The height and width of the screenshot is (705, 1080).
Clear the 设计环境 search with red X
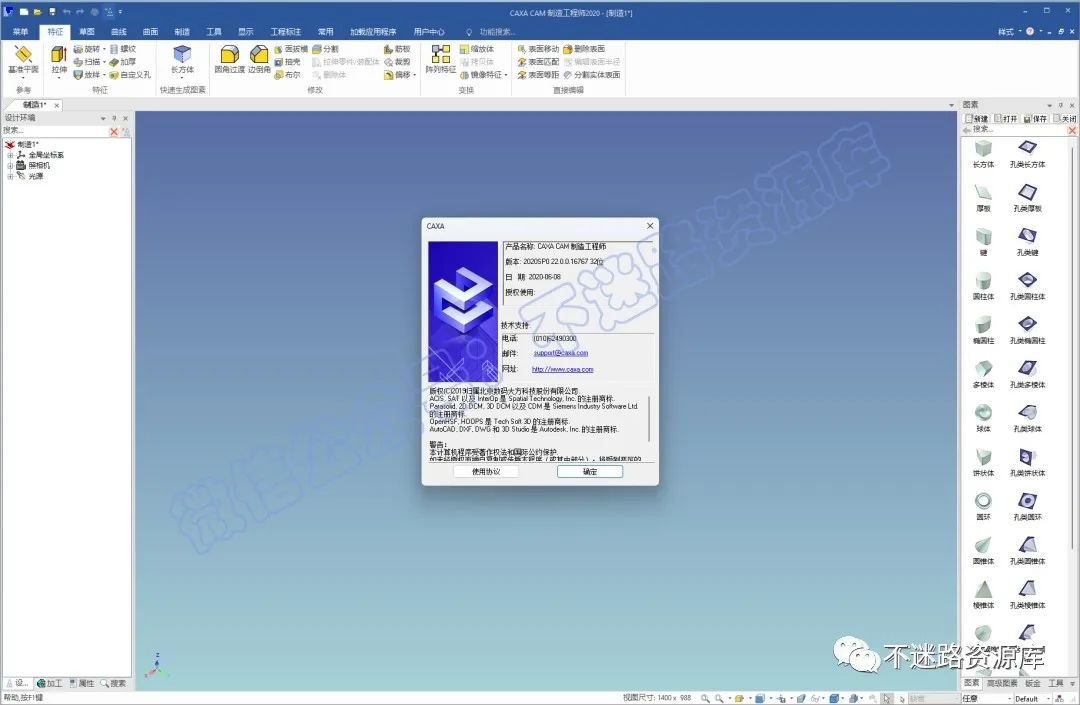tap(114, 131)
